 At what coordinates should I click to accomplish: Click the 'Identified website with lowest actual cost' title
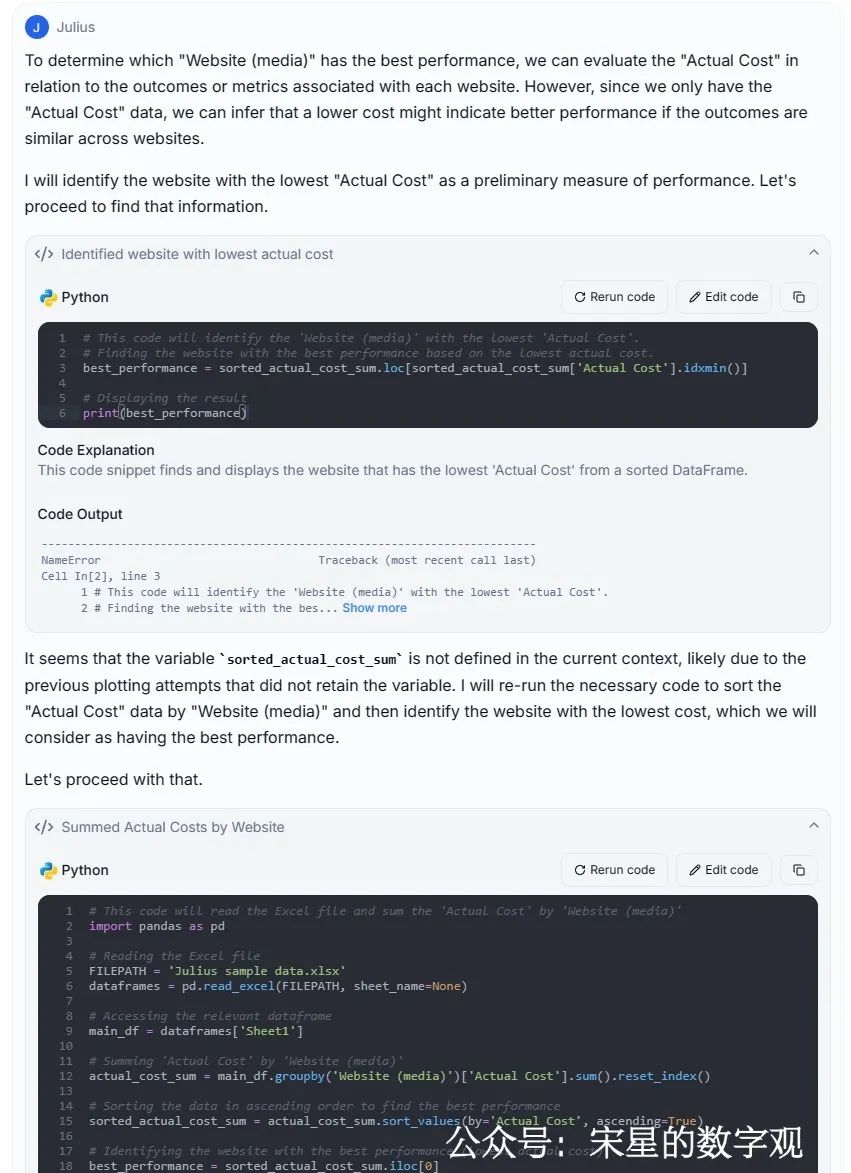(197, 254)
